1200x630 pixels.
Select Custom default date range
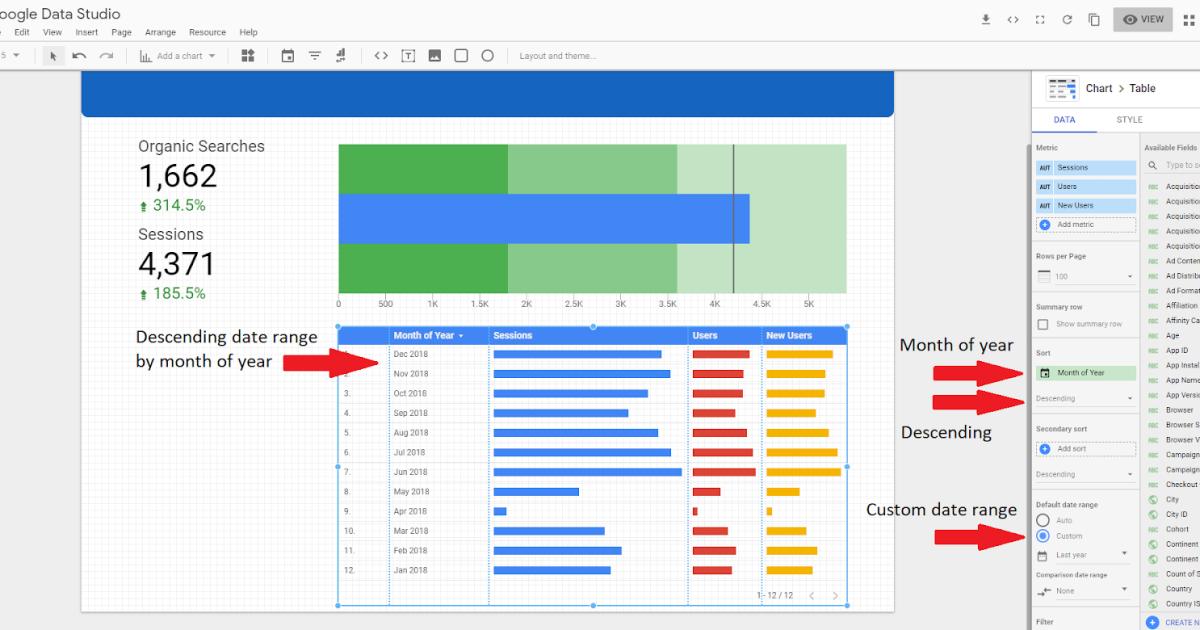tap(1043, 536)
